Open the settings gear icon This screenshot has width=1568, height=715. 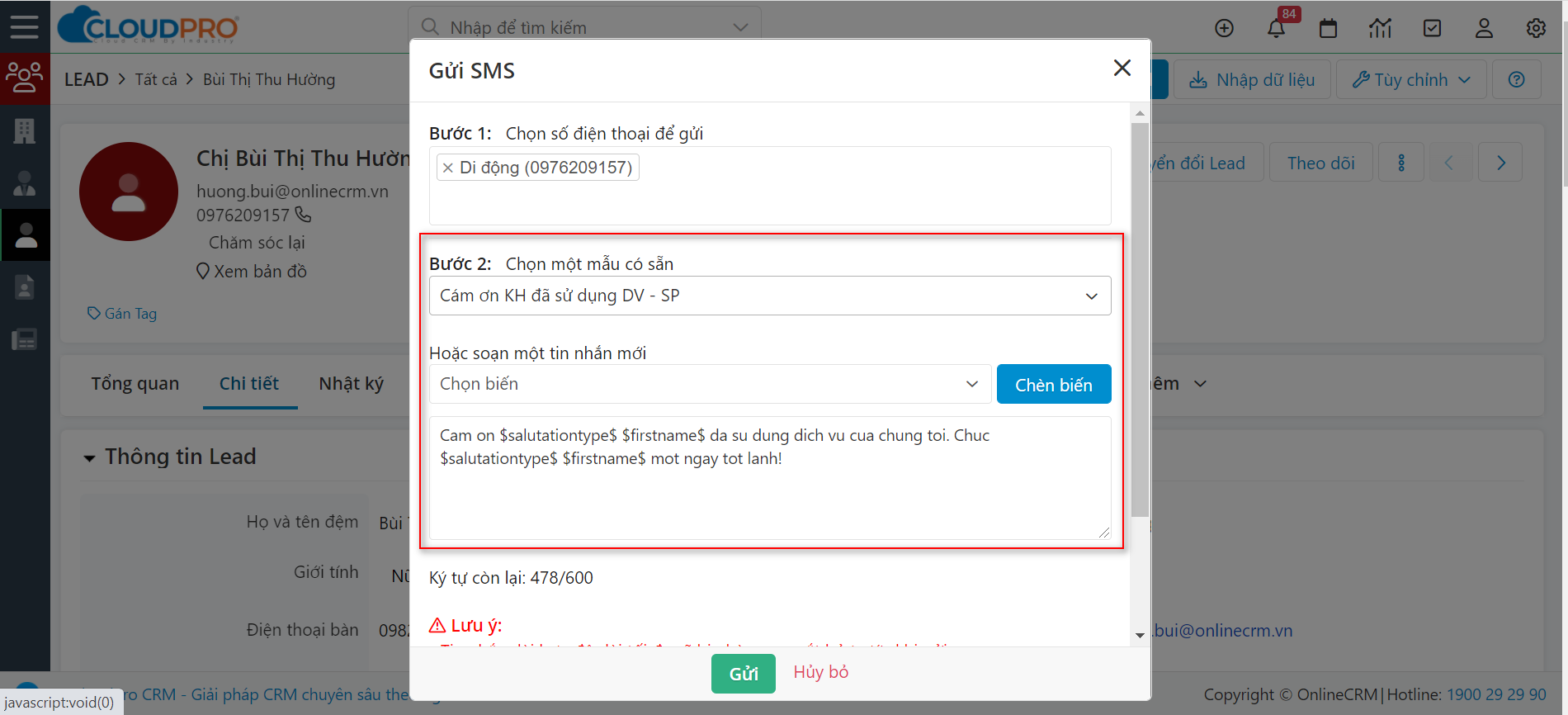pos(1536,28)
